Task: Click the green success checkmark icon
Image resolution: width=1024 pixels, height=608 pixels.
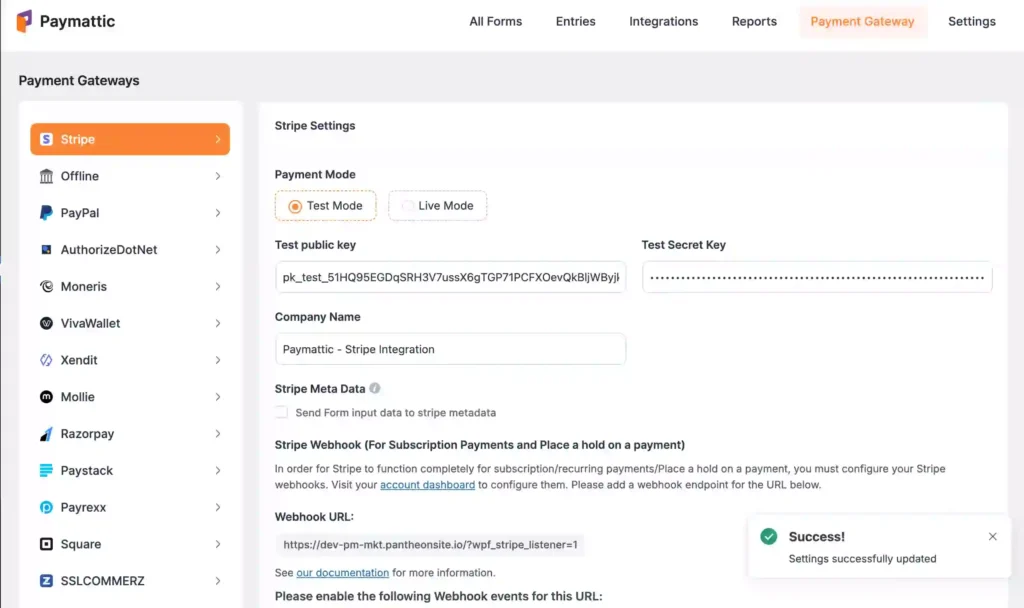Action: point(769,536)
